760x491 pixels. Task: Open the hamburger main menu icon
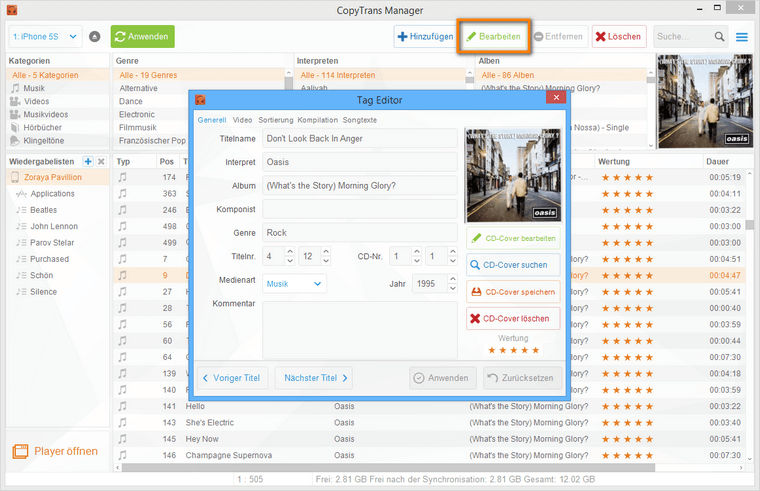[742, 37]
